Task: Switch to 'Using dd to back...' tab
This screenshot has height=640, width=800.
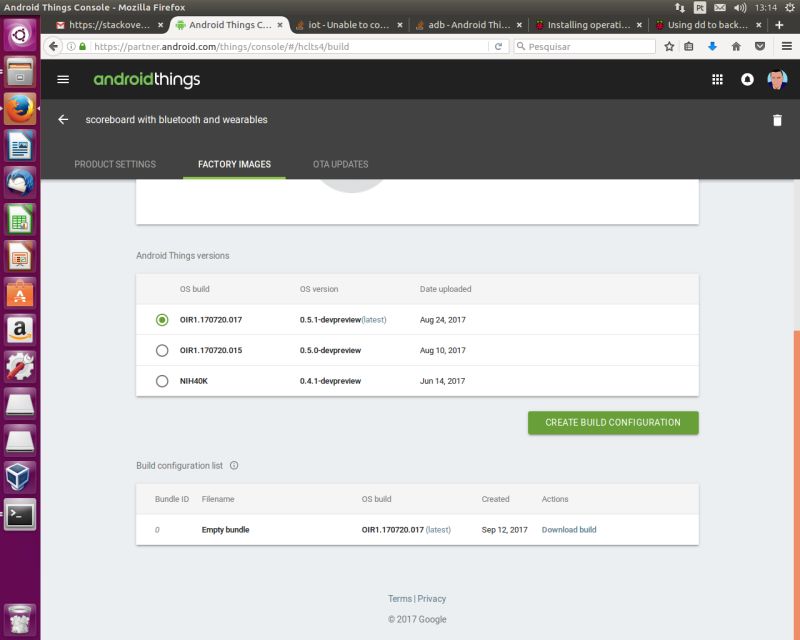Action: coord(707,25)
